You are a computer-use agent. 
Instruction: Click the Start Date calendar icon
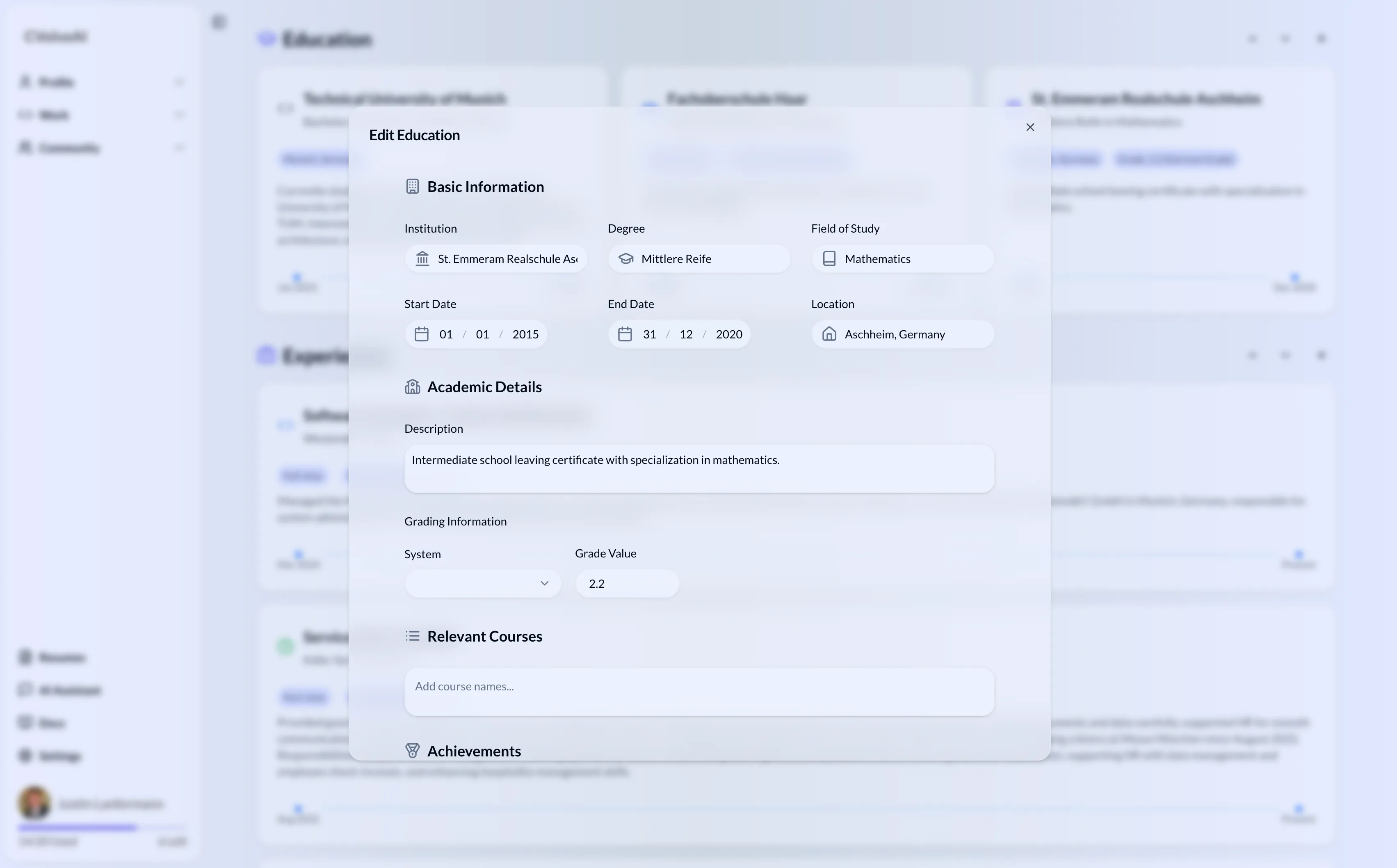pyautogui.click(x=421, y=334)
